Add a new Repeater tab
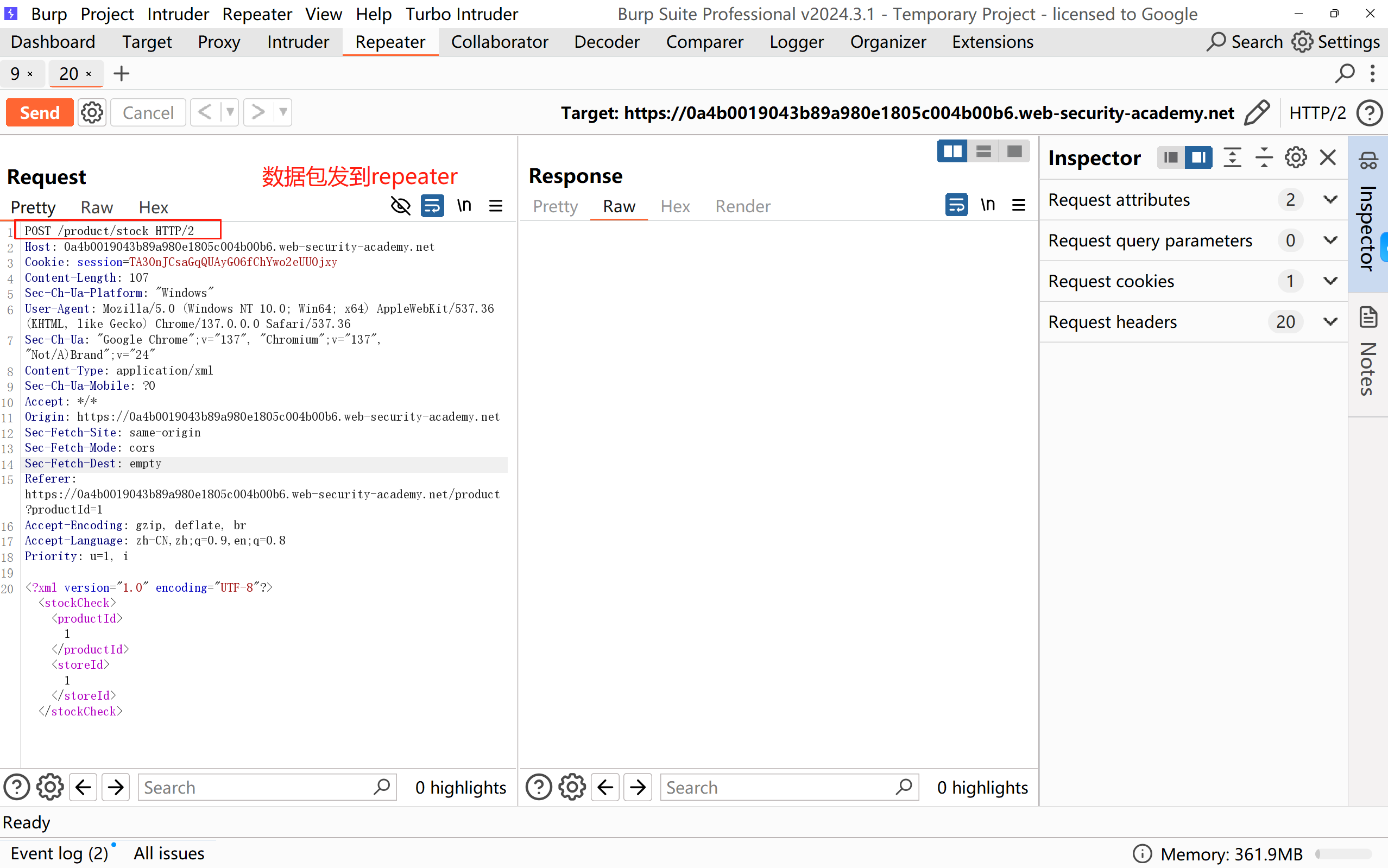Viewport: 1388px width, 868px height. pos(121,73)
